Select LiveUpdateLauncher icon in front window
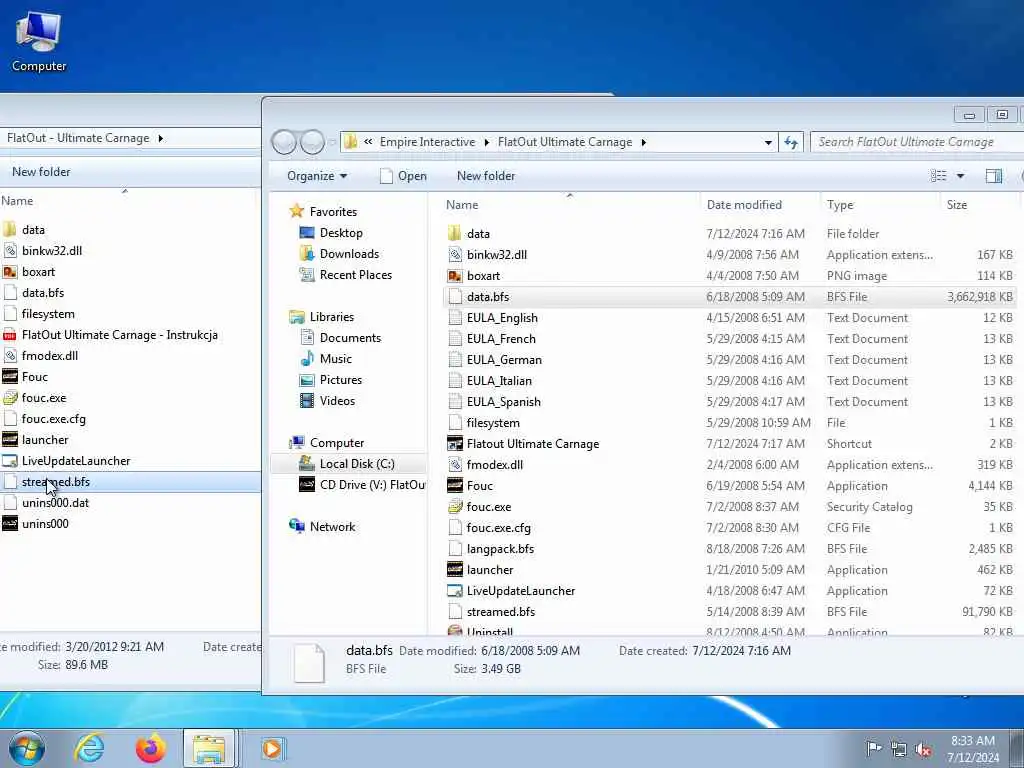Image resolution: width=1024 pixels, height=768 pixels. (x=455, y=590)
